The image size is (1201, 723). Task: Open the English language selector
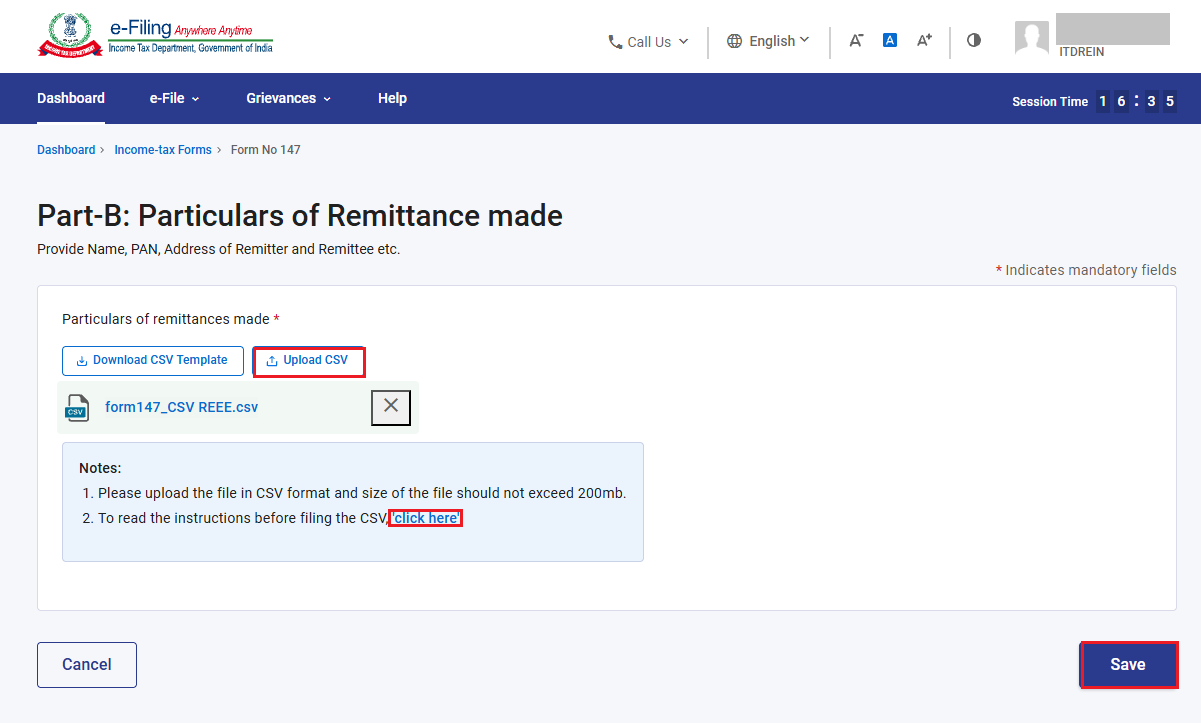click(768, 41)
